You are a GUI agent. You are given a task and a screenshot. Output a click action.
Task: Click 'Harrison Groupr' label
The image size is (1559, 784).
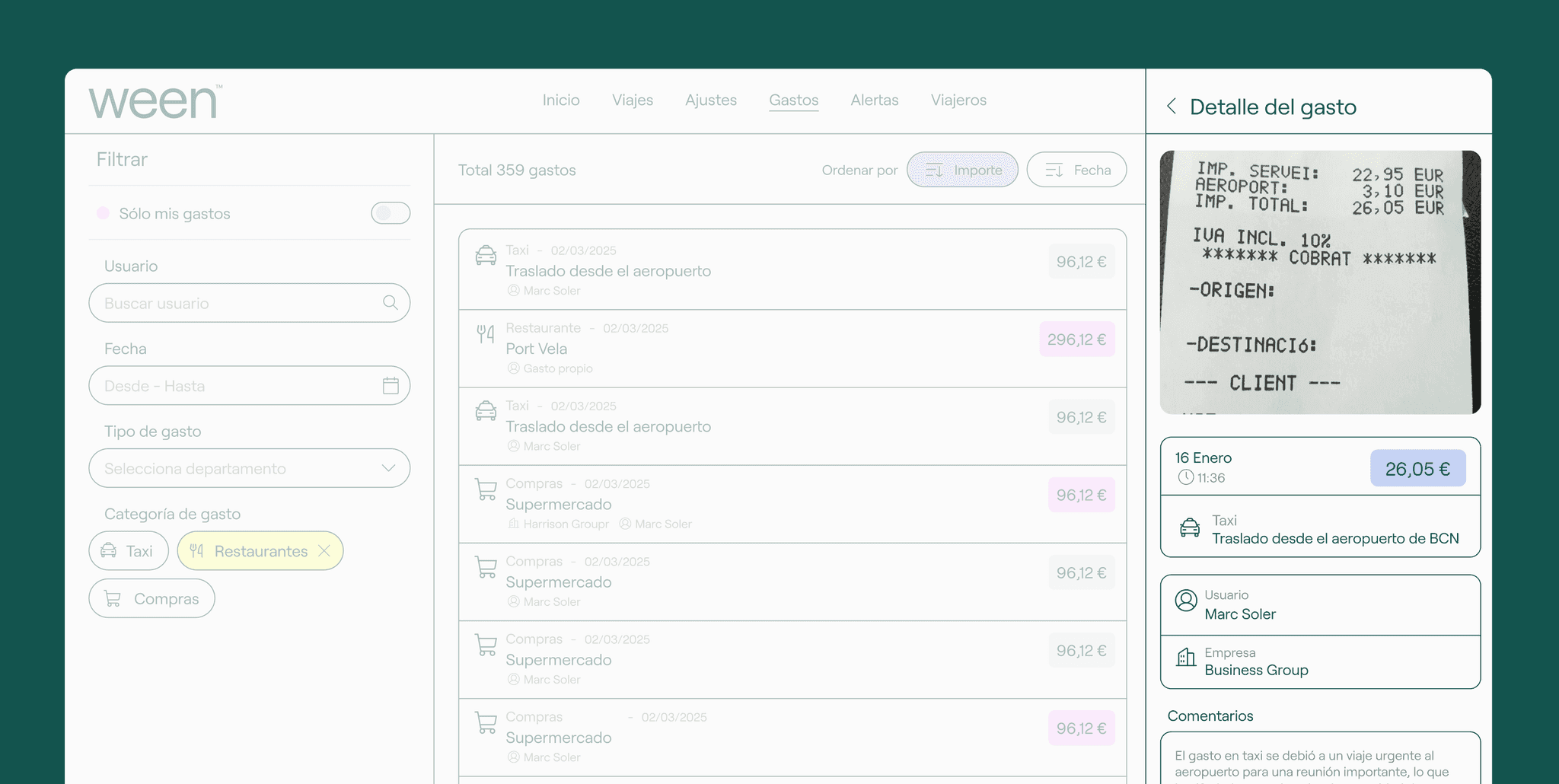[x=566, y=524]
